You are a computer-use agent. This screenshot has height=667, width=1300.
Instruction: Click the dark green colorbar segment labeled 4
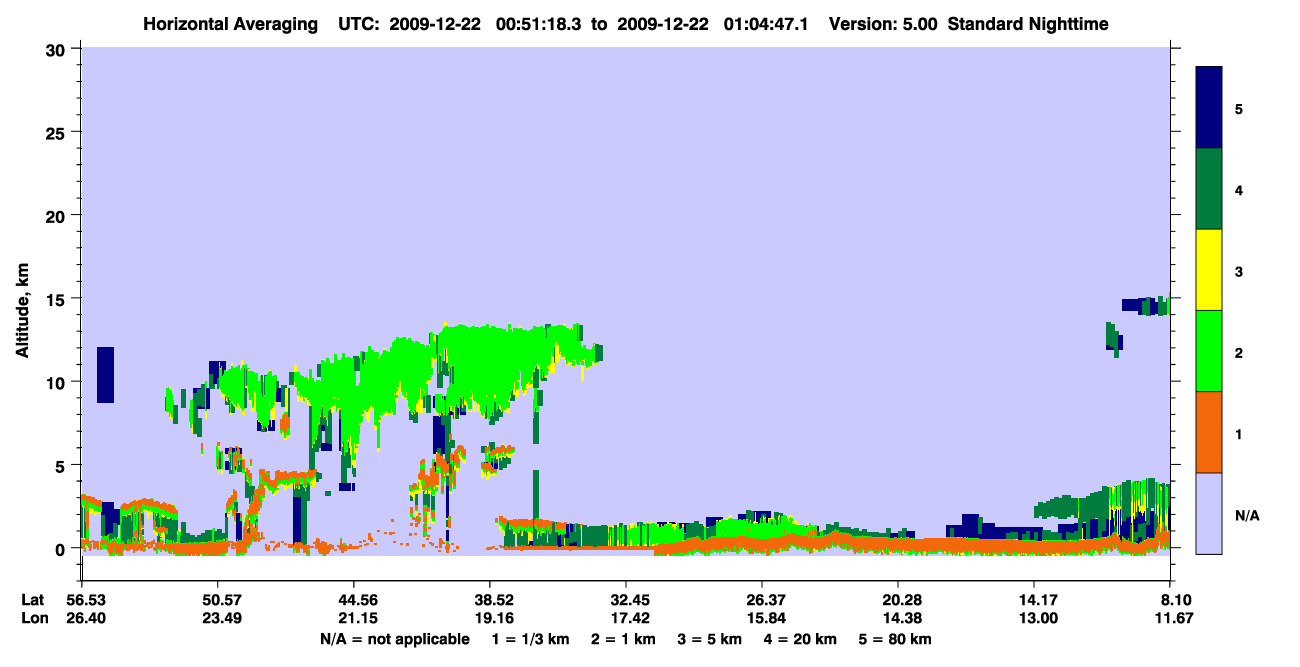click(1209, 189)
